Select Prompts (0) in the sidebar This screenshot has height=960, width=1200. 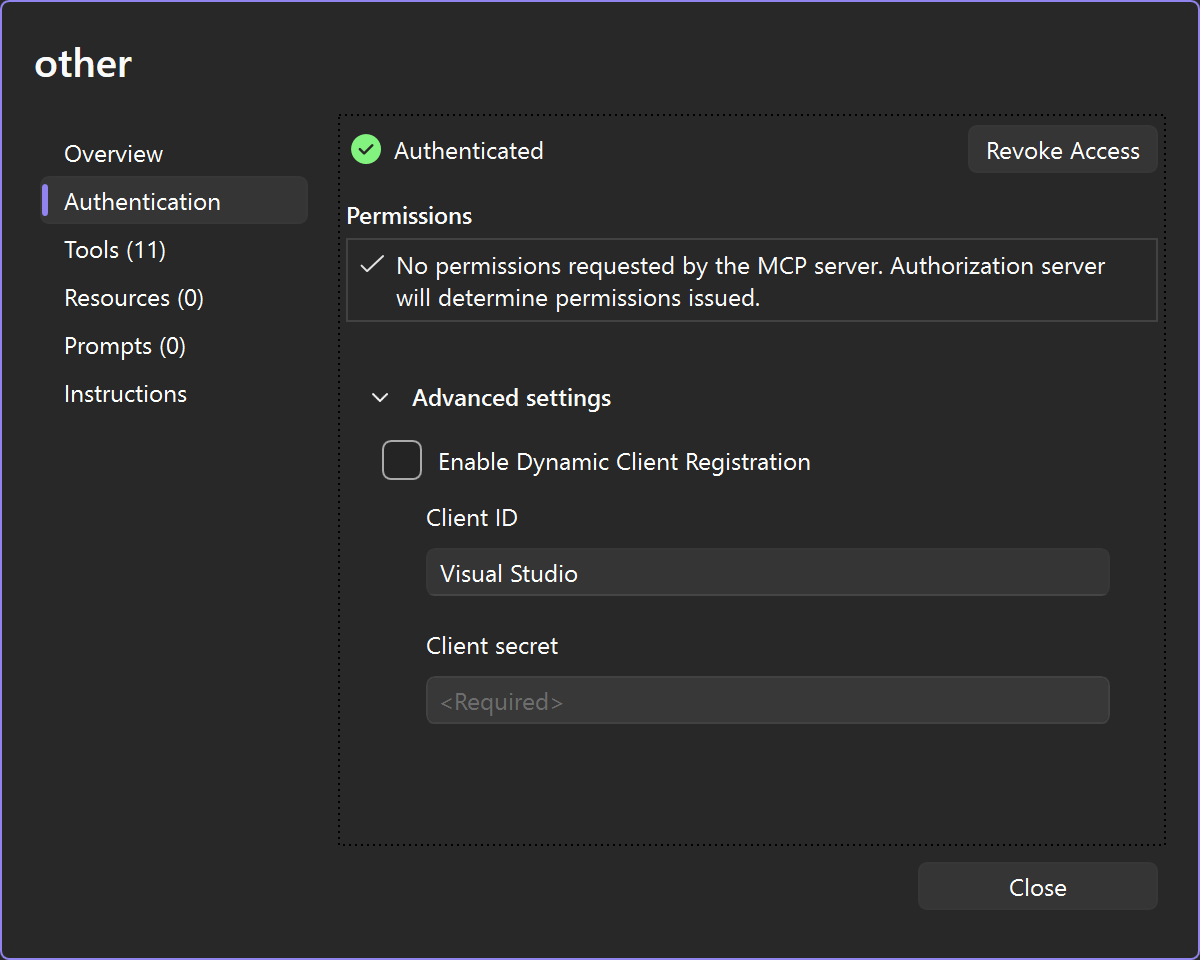click(x=124, y=345)
